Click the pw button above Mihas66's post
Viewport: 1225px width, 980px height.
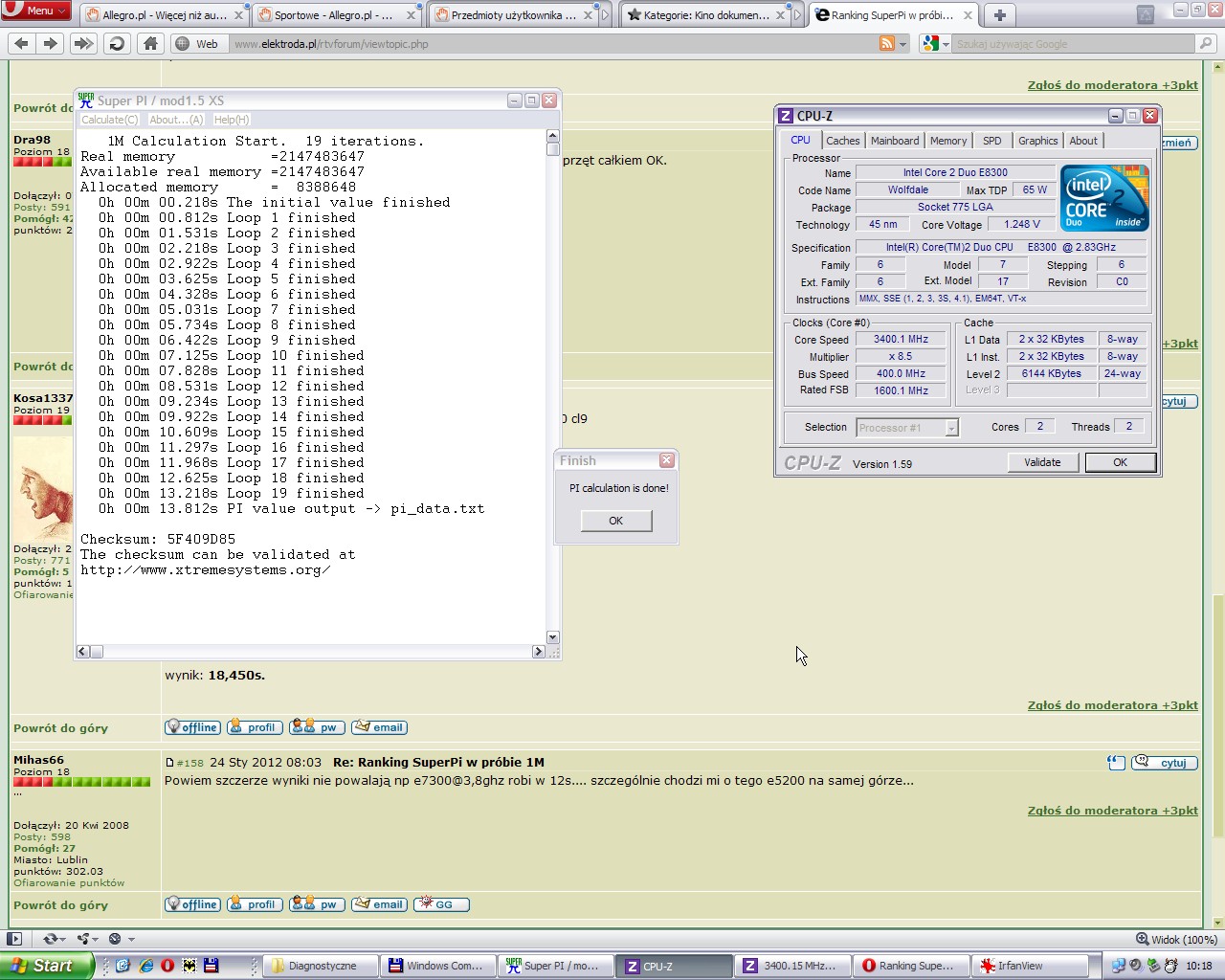(x=317, y=727)
